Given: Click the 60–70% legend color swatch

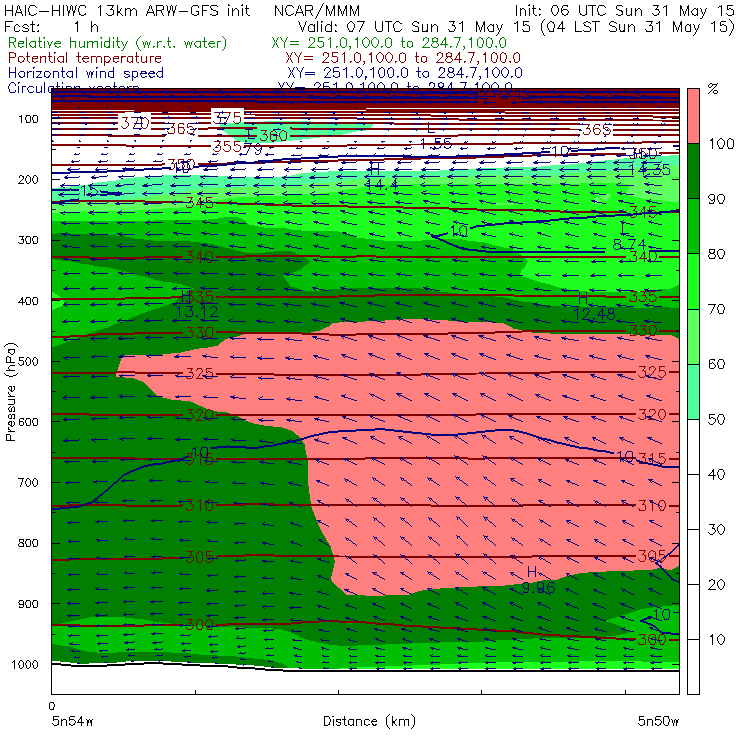Looking at the screenshot, I should click(693, 336).
